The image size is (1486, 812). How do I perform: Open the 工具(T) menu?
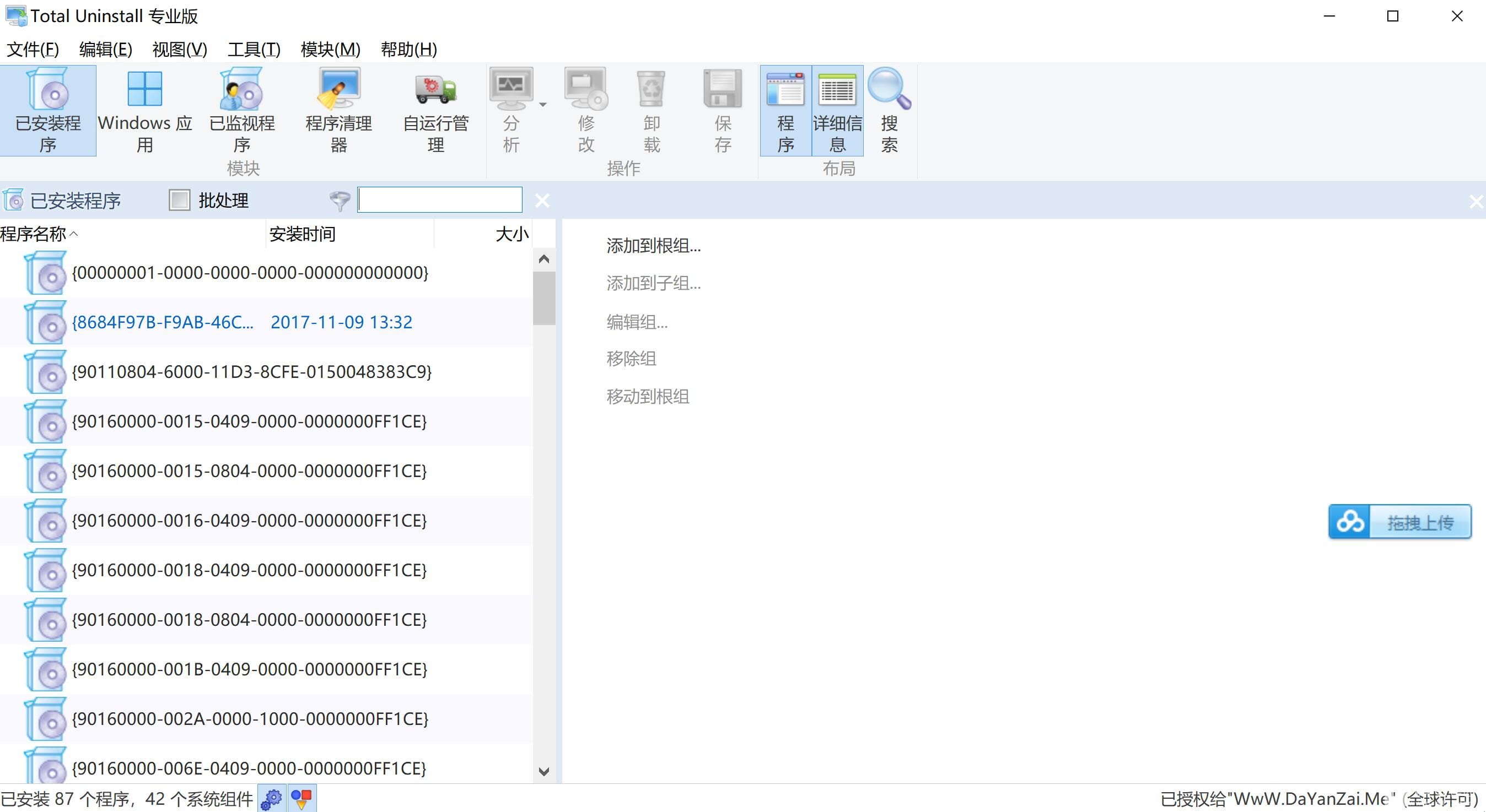(x=254, y=50)
